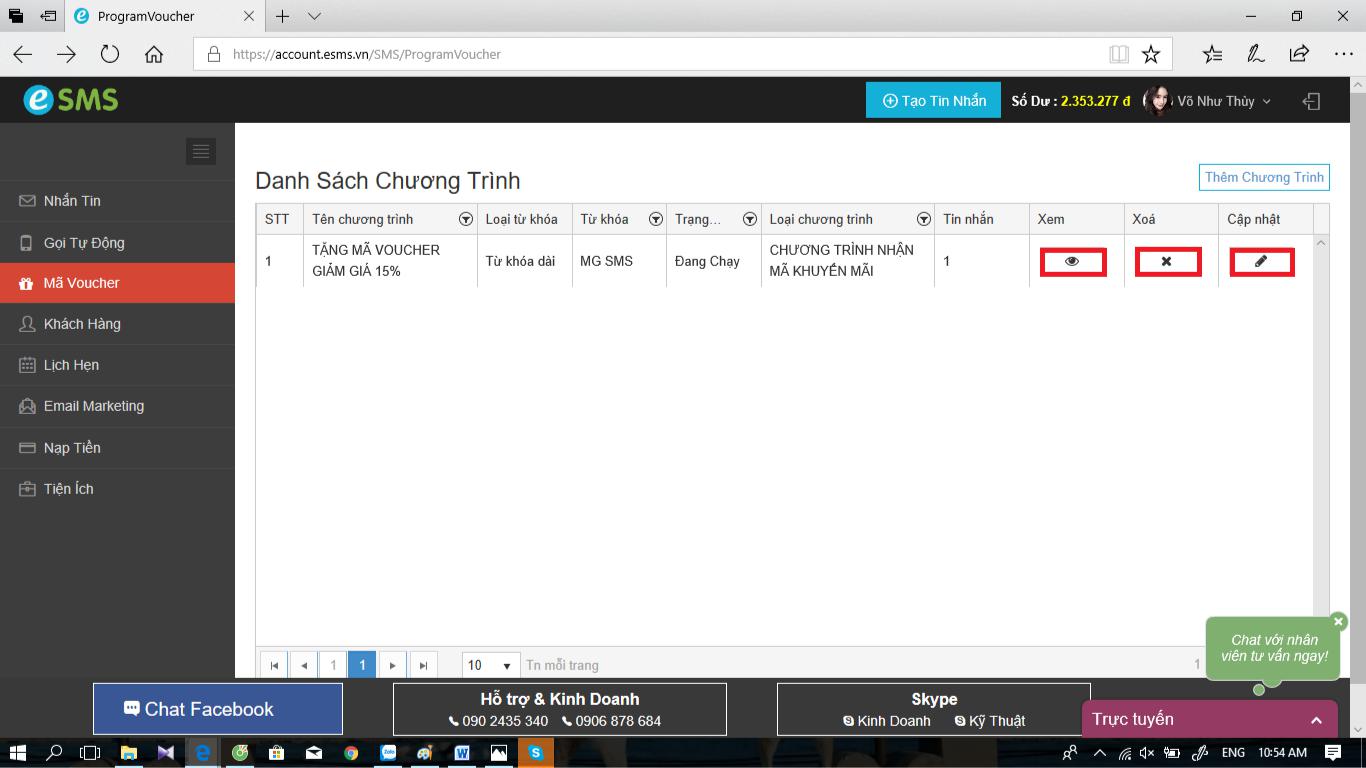Refresh the page with reload icon
Screen dimensions: 1366x768
110,54
